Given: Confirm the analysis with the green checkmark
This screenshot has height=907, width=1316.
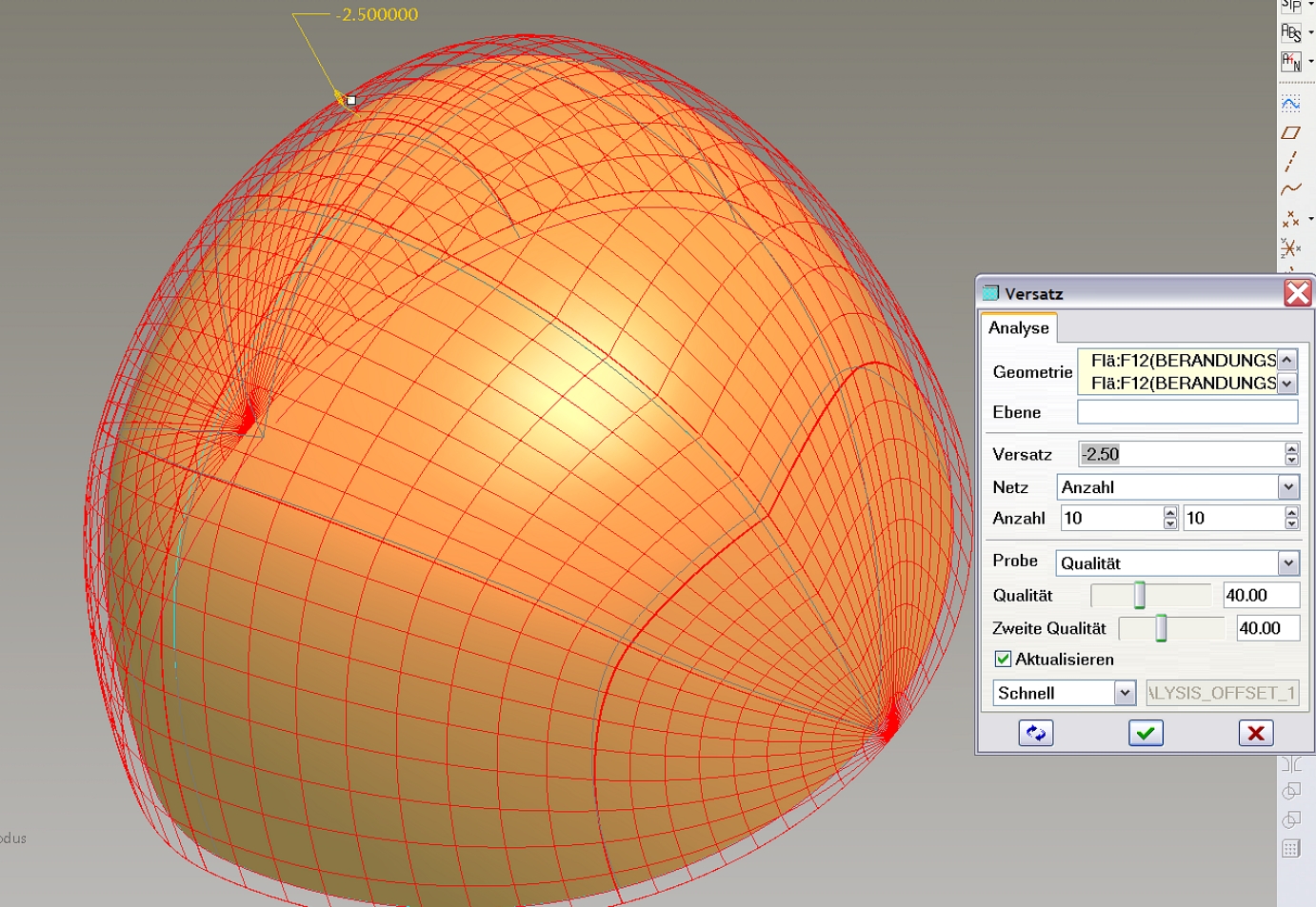Looking at the screenshot, I should pyautogui.click(x=1146, y=733).
